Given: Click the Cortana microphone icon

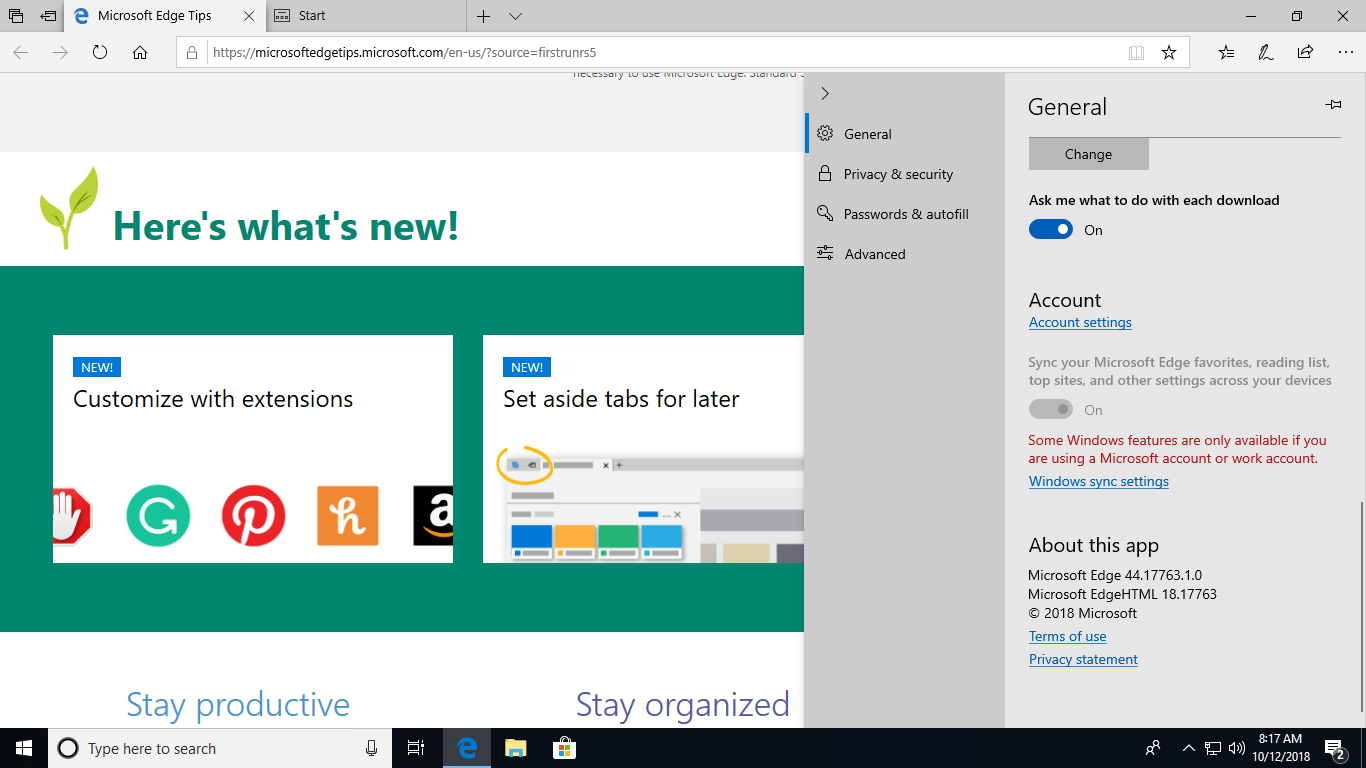Looking at the screenshot, I should (x=371, y=748).
